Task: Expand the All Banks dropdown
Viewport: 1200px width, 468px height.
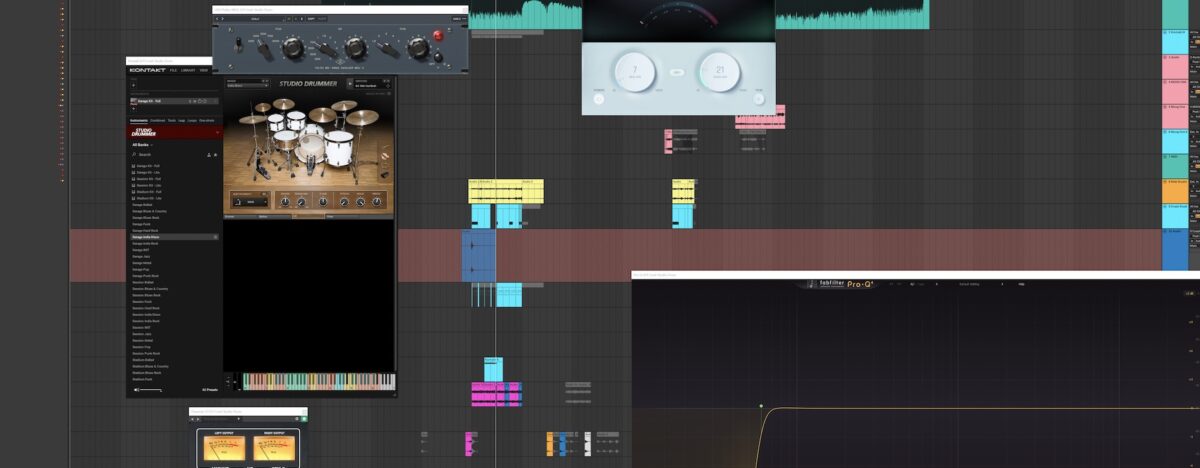Action: pyautogui.click(x=143, y=145)
